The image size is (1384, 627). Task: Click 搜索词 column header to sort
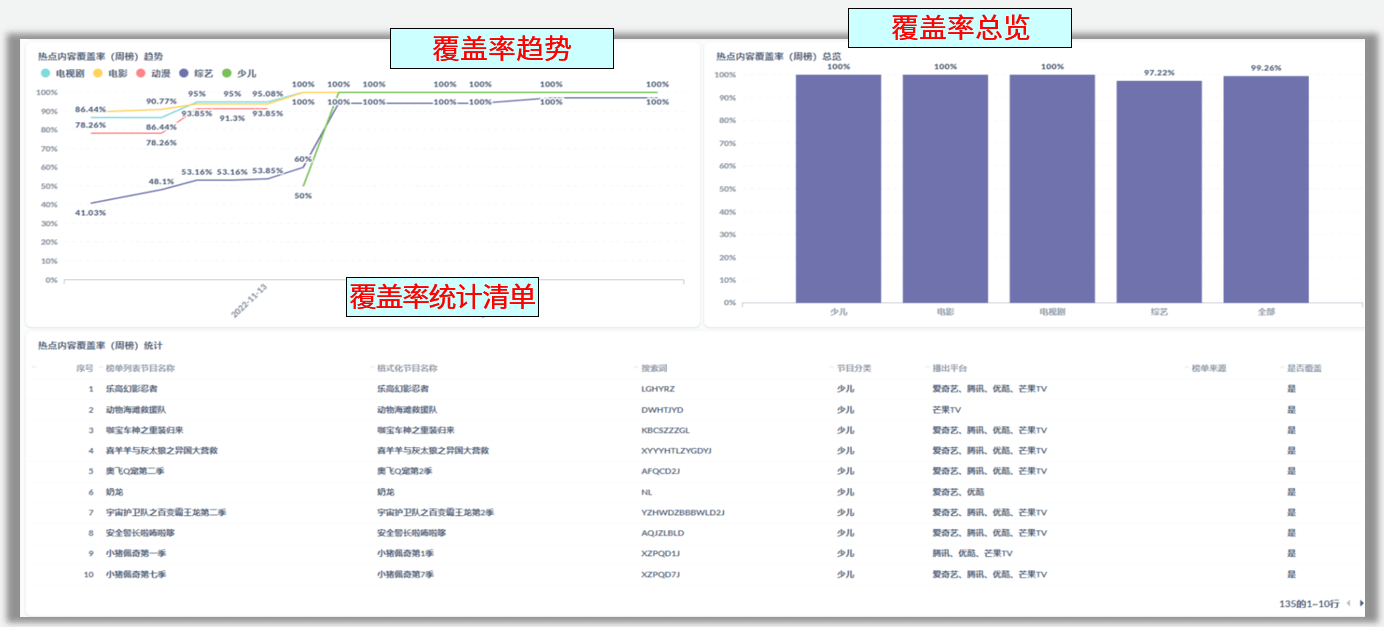[x=655, y=367]
